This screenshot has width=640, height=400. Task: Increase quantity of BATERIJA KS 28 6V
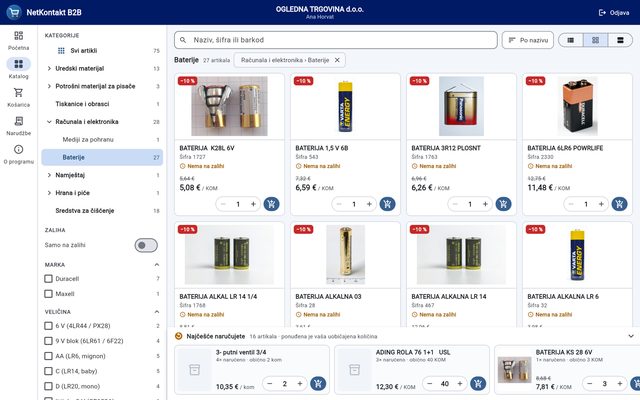pyautogui.click(x=620, y=384)
